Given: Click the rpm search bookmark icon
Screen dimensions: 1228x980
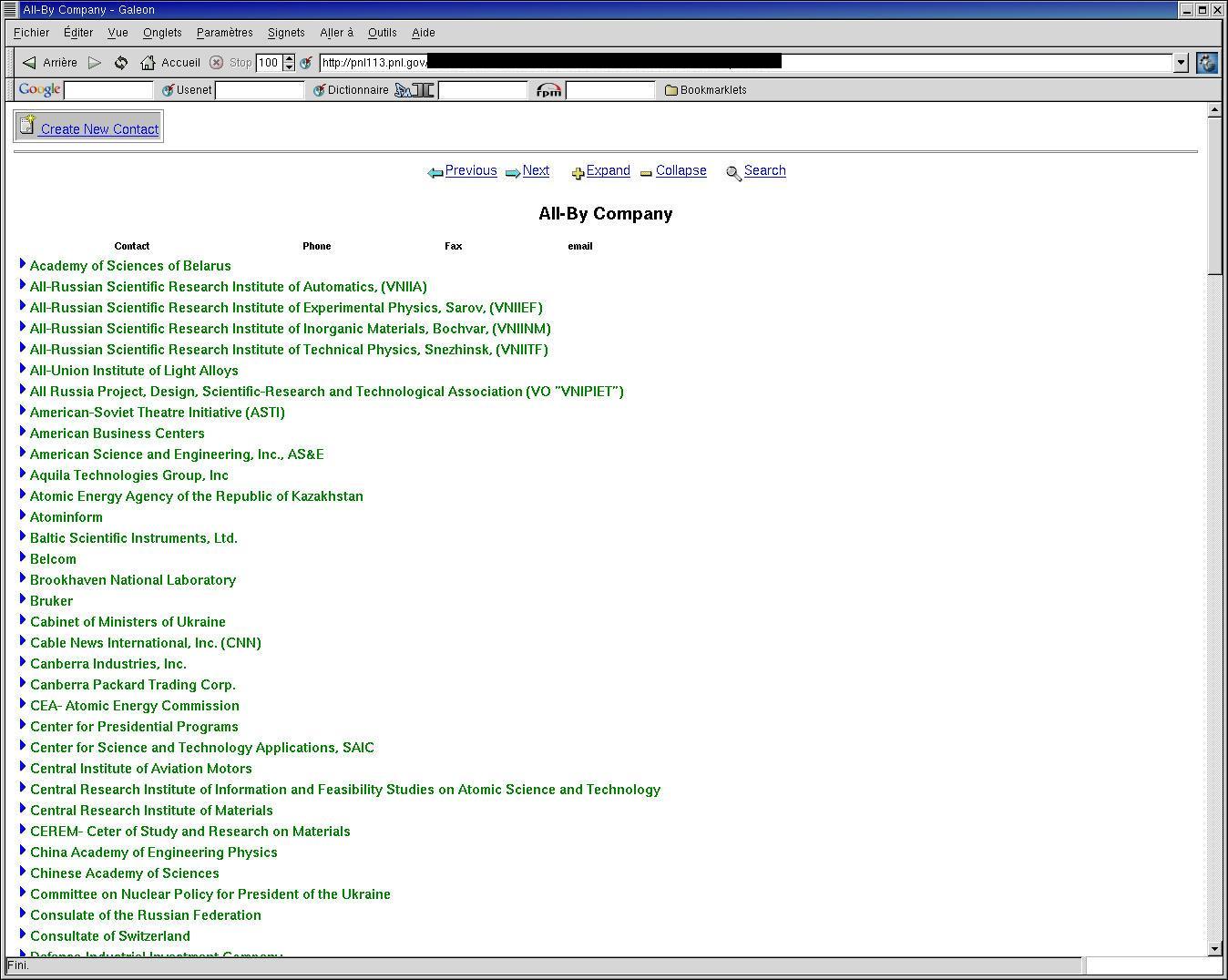Looking at the screenshot, I should (548, 90).
